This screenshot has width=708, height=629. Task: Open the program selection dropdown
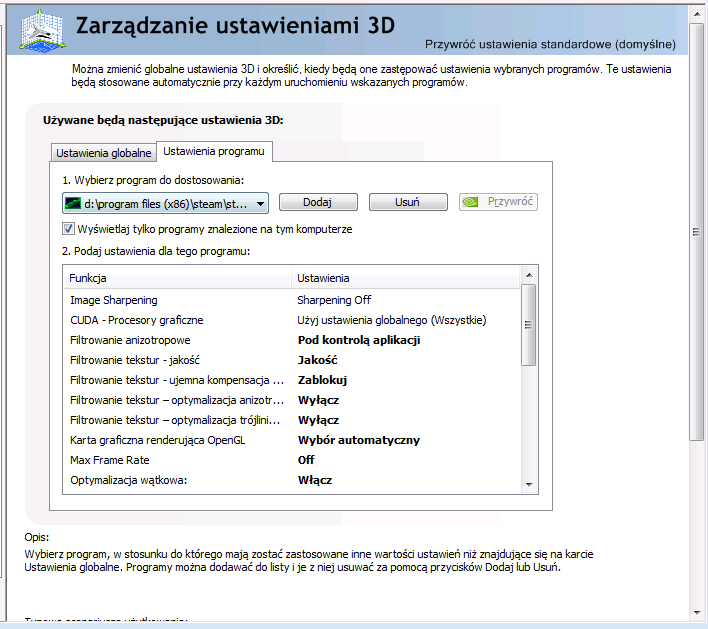tap(260, 203)
